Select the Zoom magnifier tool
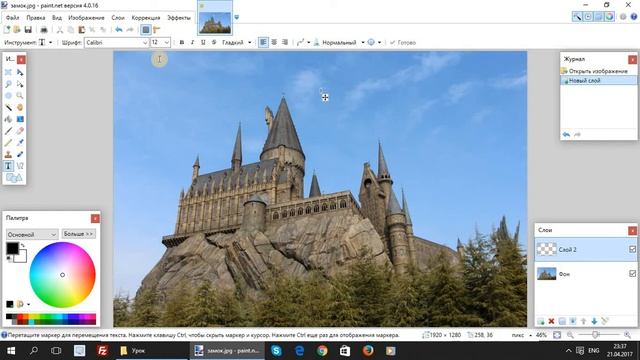 pos(20,96)
